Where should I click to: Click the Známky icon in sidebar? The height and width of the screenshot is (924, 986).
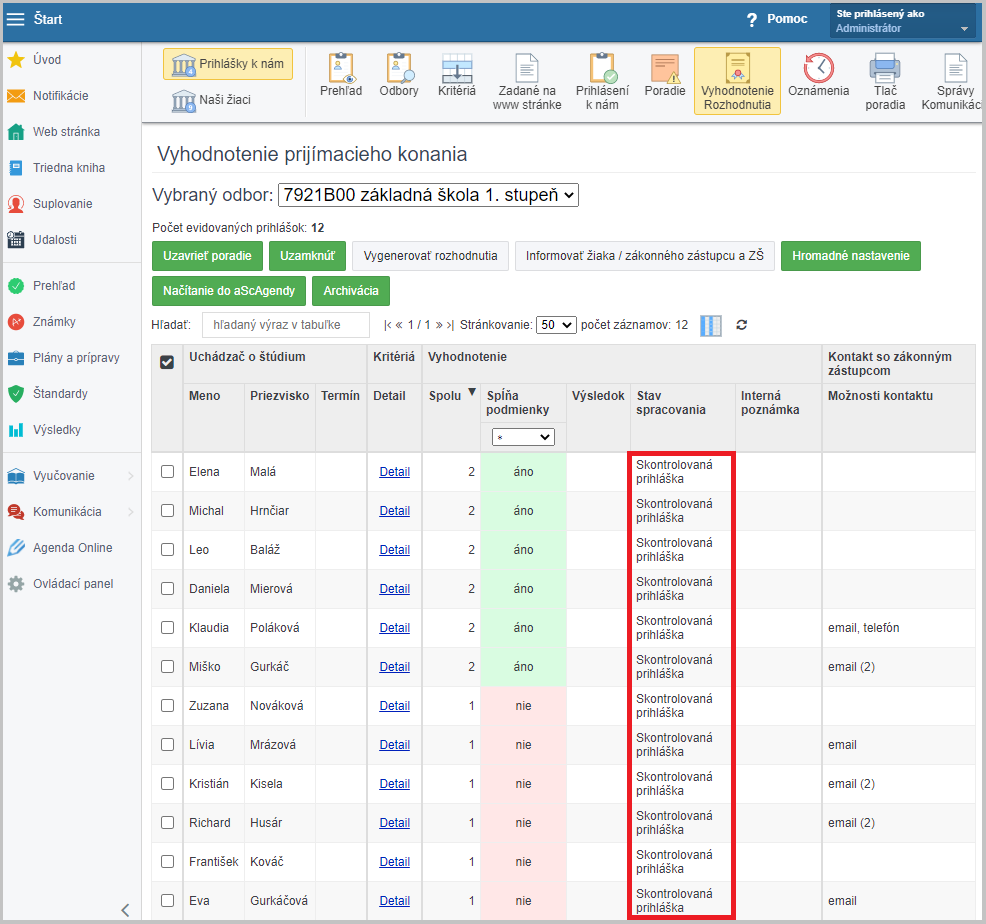[16, 321]
